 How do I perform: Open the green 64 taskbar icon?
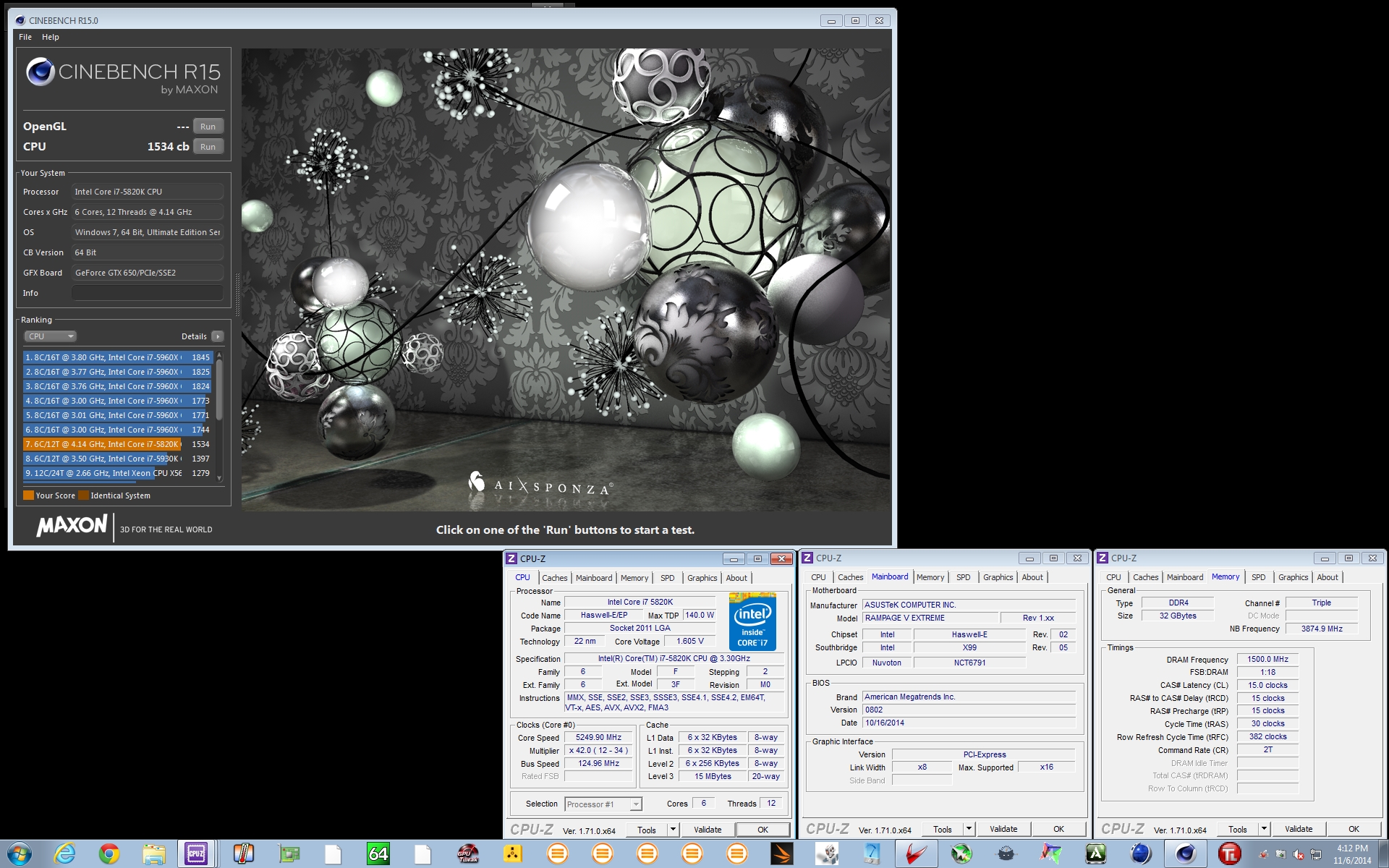(378, 854)
